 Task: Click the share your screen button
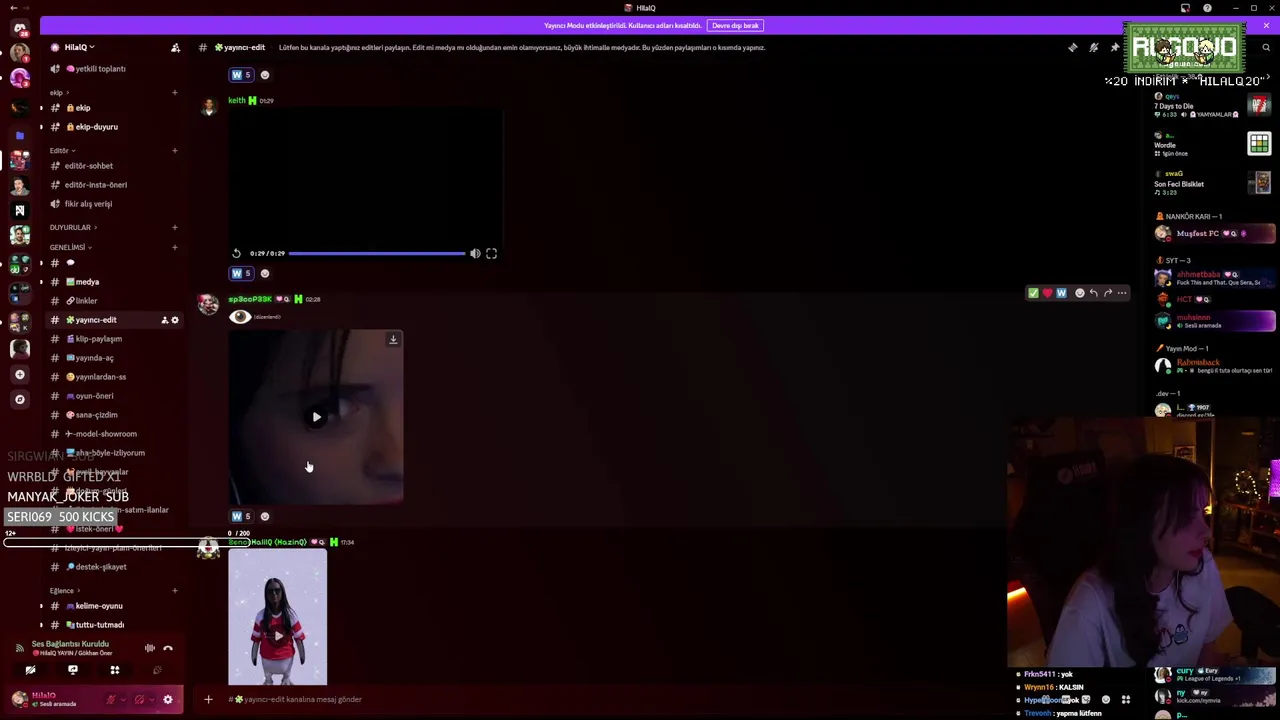pos(72,670)
